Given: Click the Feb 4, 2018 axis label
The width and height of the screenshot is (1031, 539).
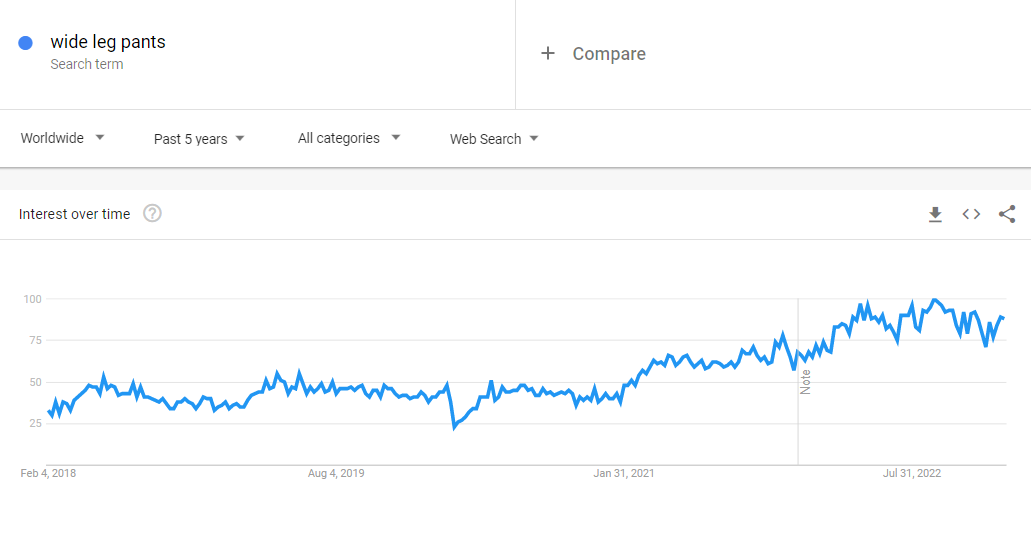Looking at the screenshot, I should [48, 473].
